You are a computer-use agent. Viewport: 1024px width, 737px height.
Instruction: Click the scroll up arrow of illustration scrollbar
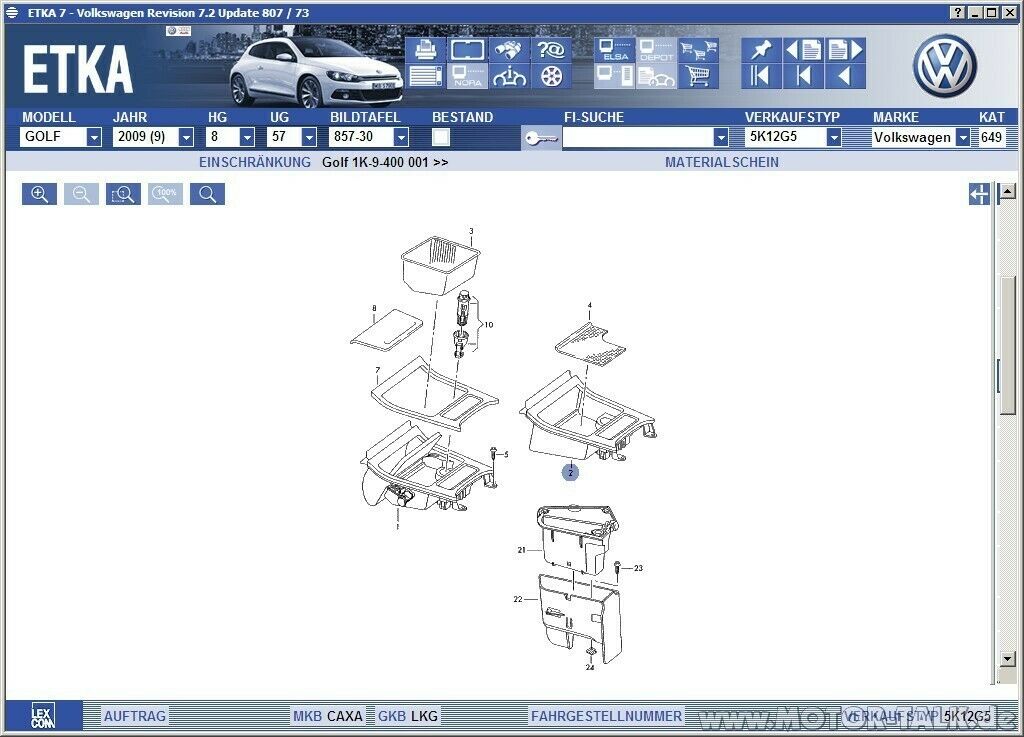[x=1008, y=191]
